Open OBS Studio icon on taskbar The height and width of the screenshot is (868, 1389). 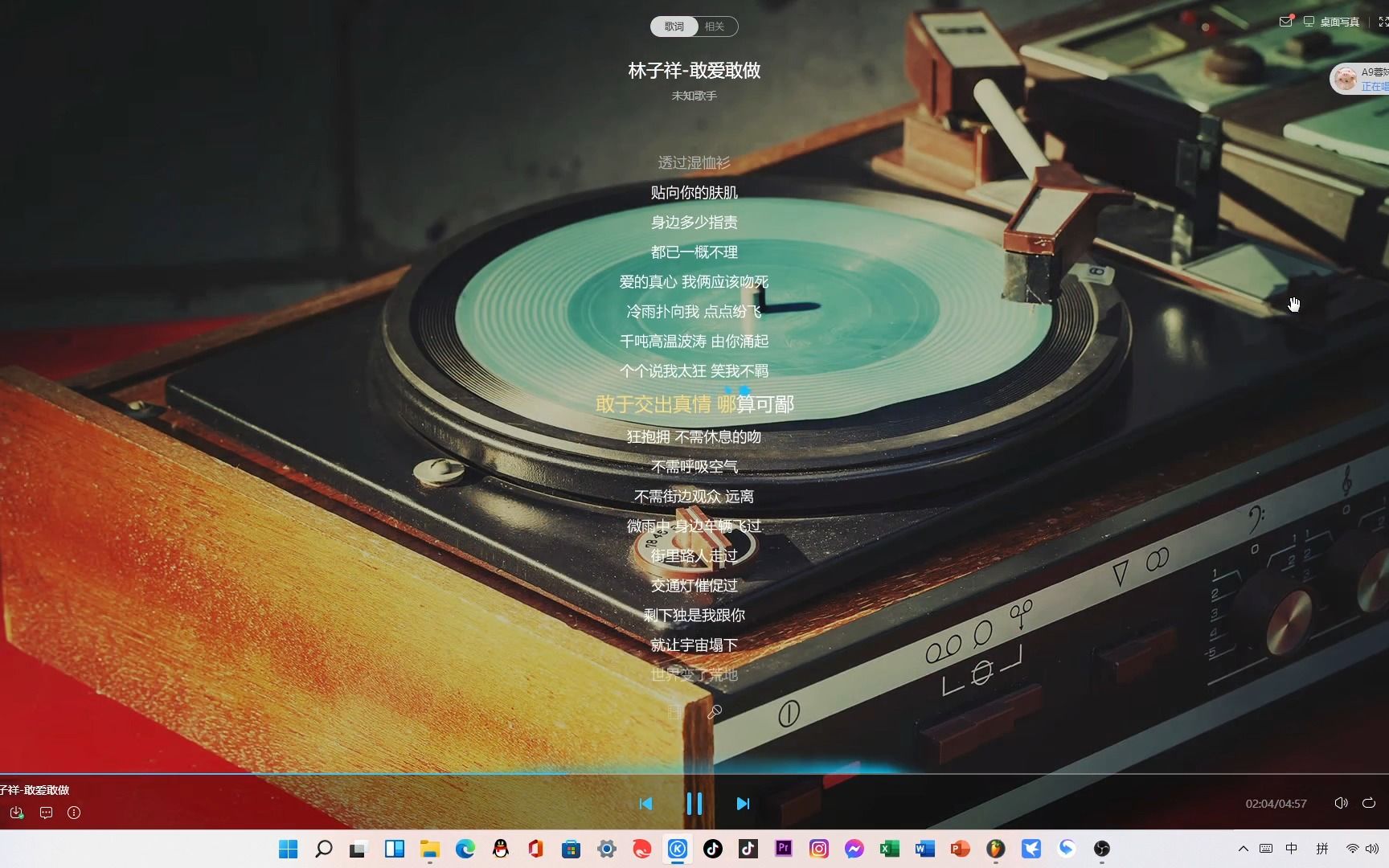pos(1101,849)
